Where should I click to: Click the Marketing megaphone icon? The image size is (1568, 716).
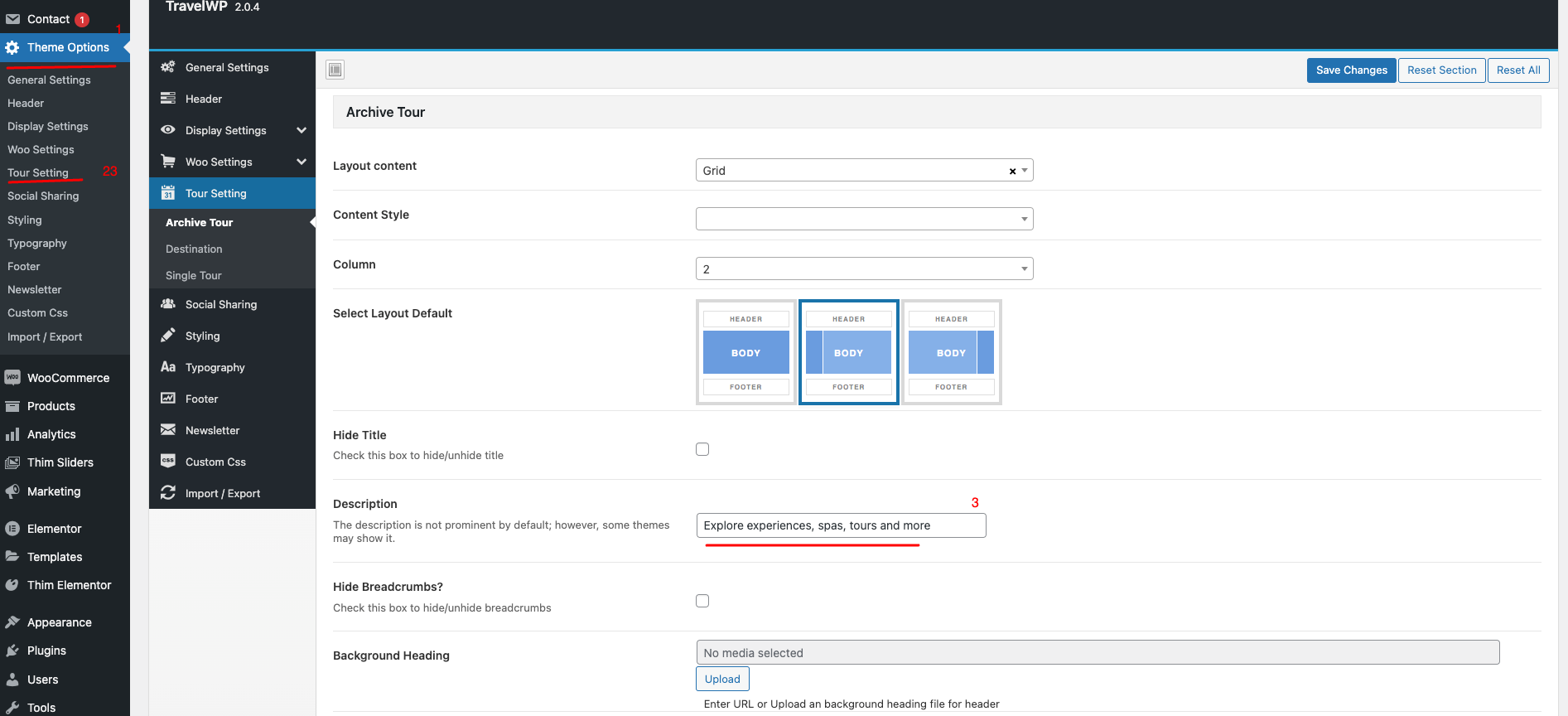12,491
